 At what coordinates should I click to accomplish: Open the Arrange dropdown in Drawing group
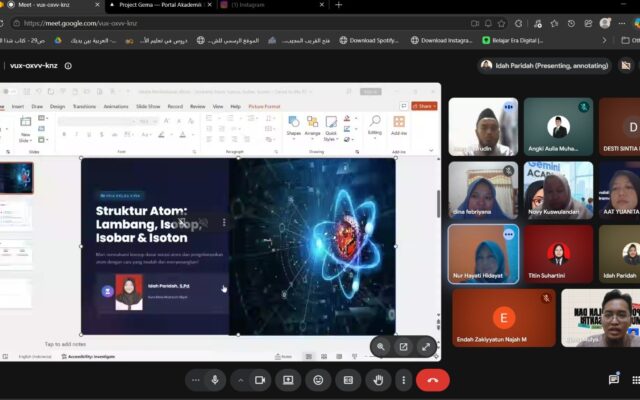point(312,126)
